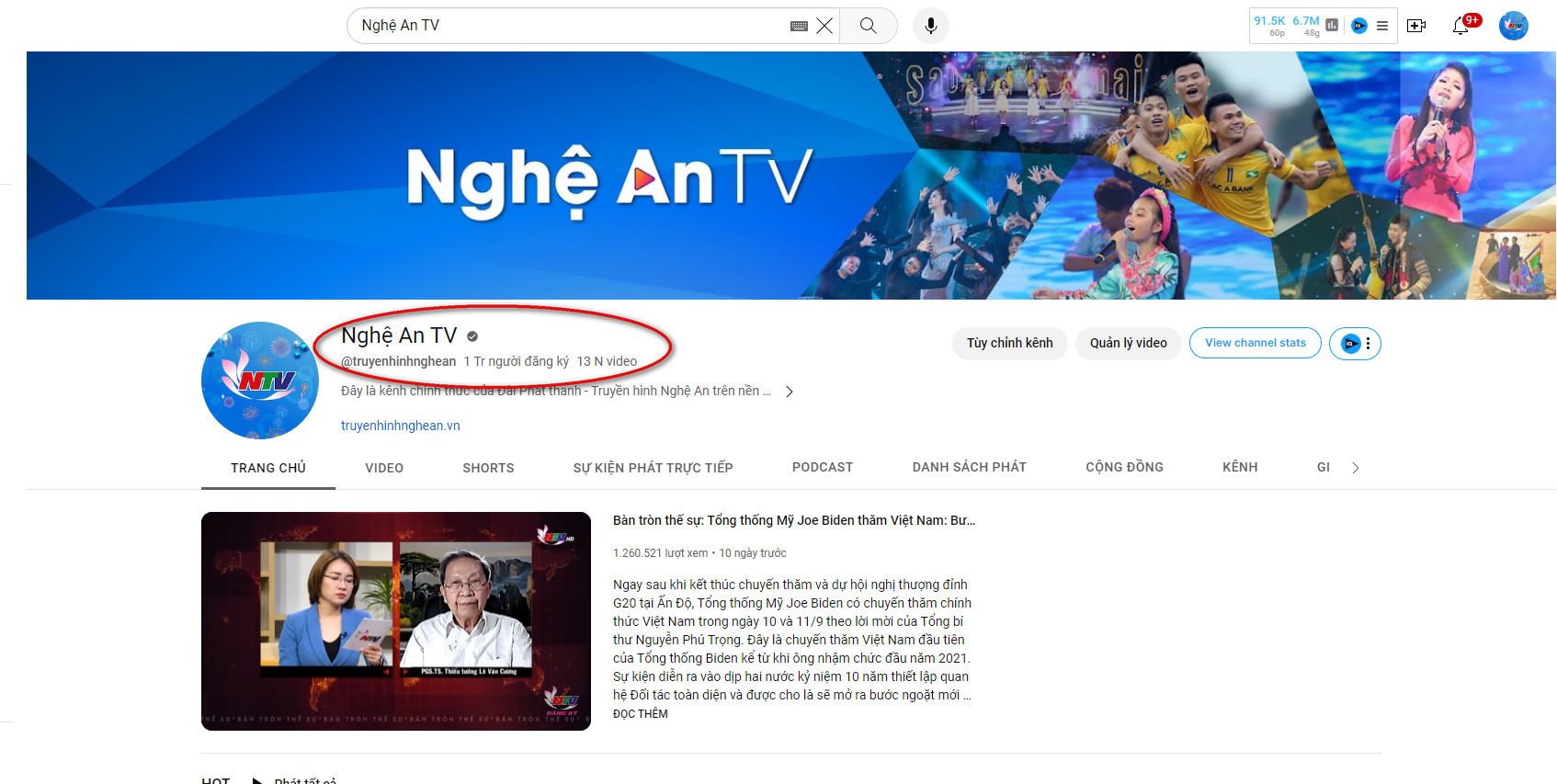Viewport: 1557px width, 784px height.
Task: Click the Tùy chỉnh kênh button
Action: coord(1009,344)
